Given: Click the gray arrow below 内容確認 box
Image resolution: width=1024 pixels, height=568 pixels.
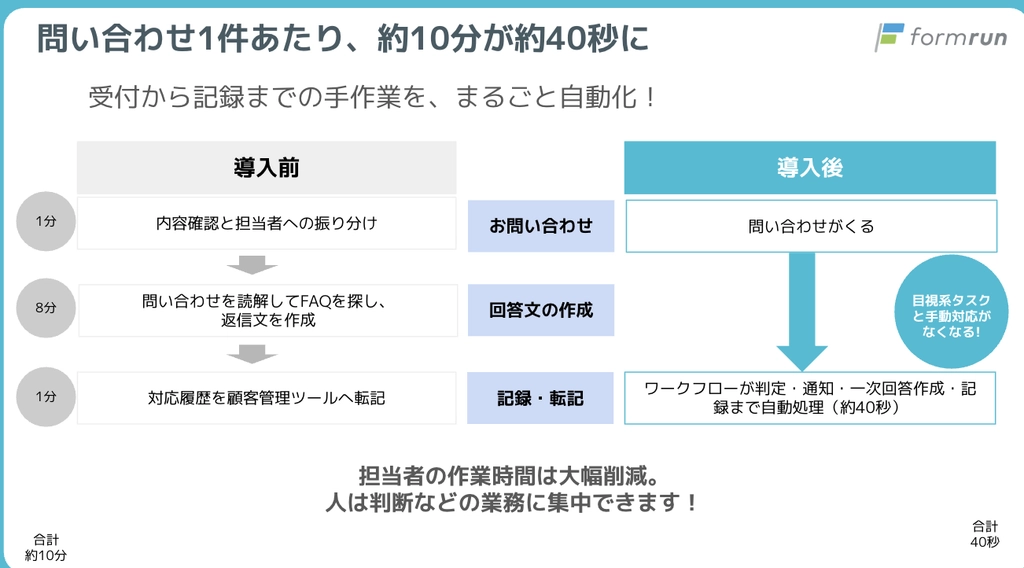Looking at the screenshot, I should point(252,265).
